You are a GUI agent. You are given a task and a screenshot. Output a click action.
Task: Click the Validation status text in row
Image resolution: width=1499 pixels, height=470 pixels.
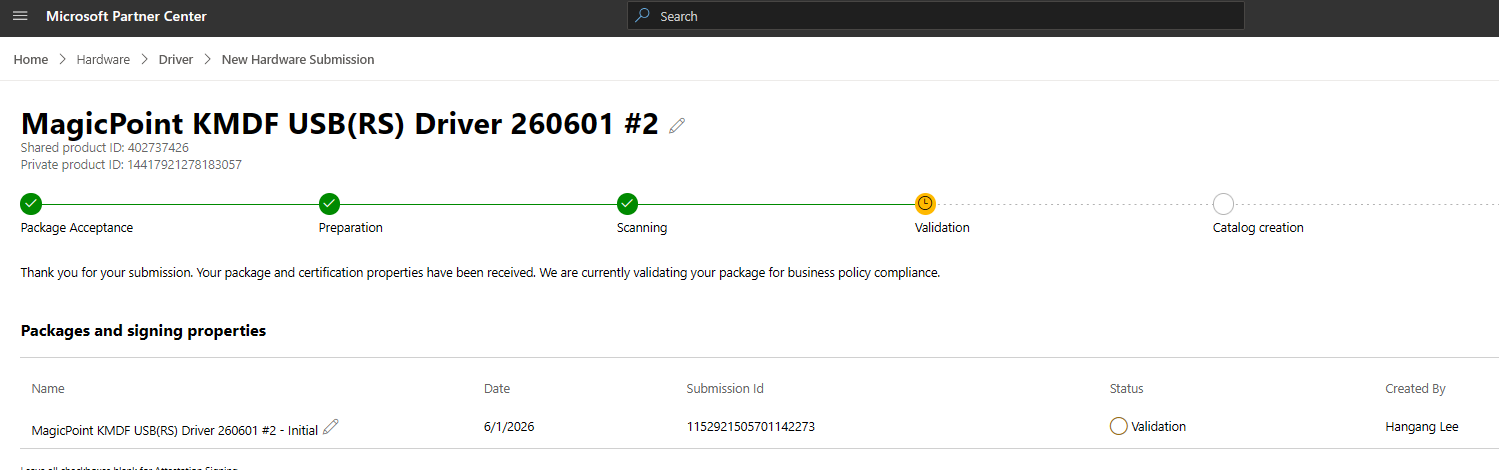tap(1159, 427)
